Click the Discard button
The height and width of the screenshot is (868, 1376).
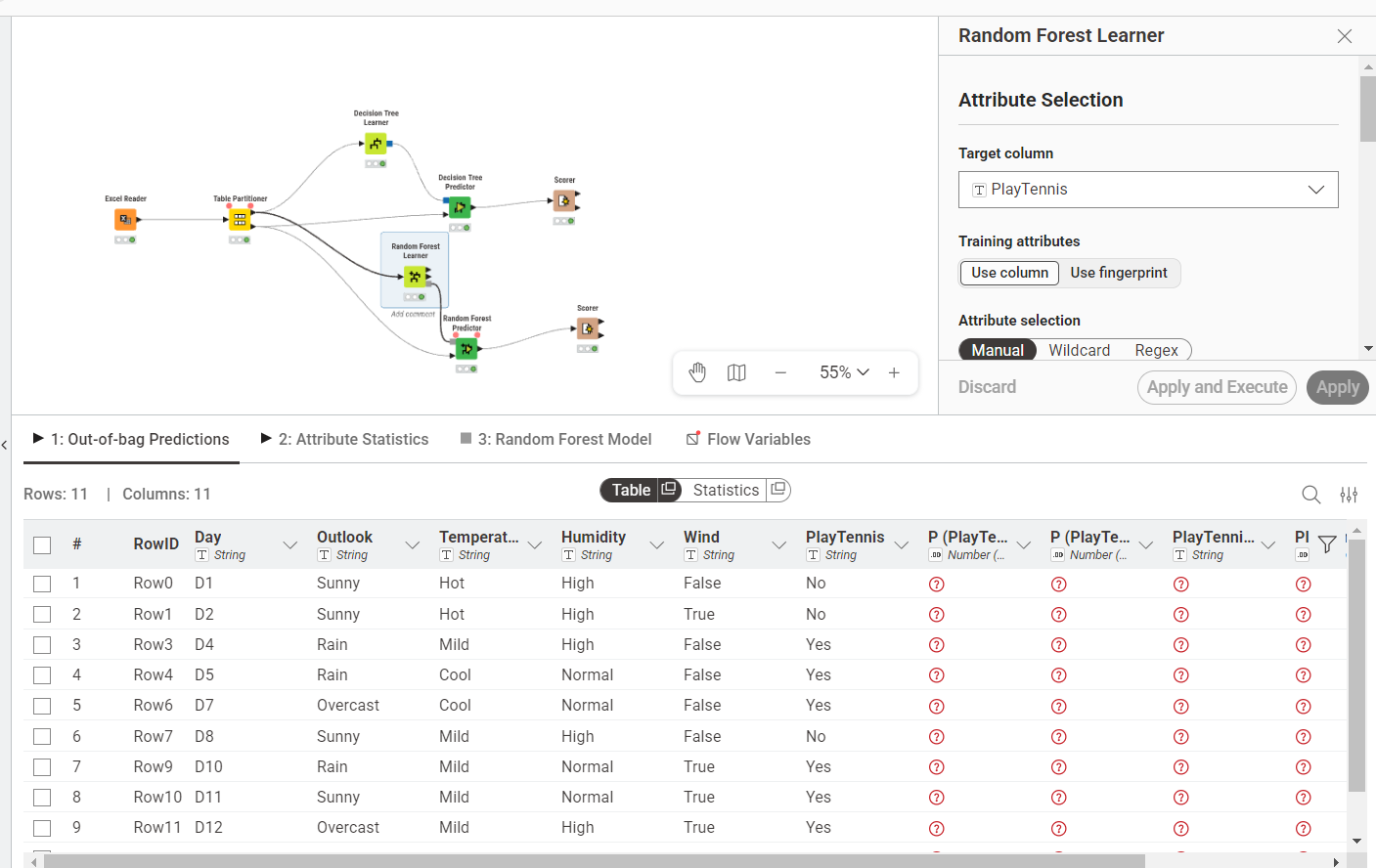pyautogui.click(x=987, y=387)
